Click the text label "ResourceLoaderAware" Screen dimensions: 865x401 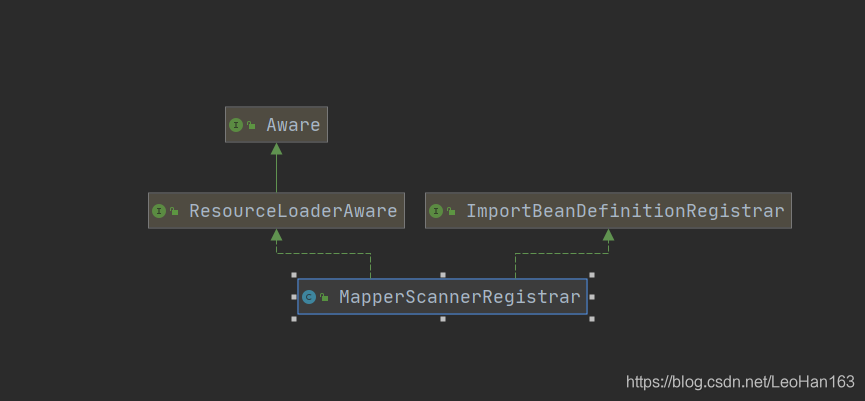point(293,211)
